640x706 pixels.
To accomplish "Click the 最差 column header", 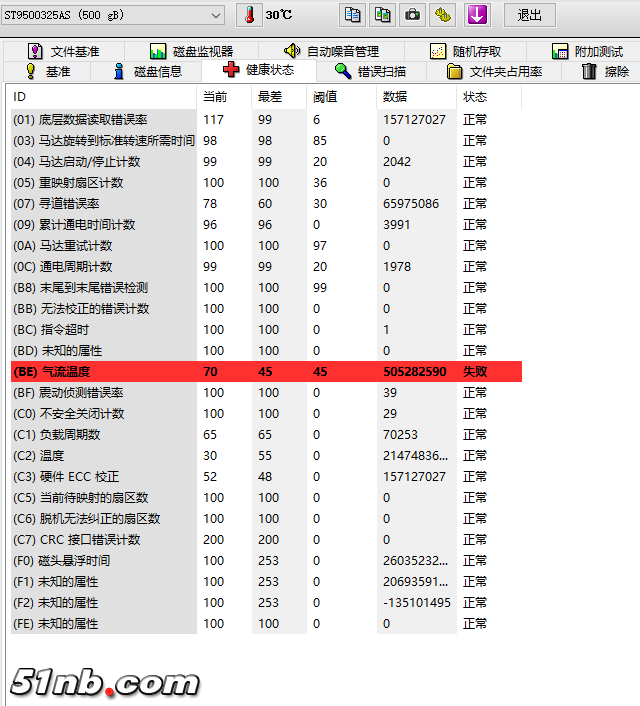I will click(279, 97).
